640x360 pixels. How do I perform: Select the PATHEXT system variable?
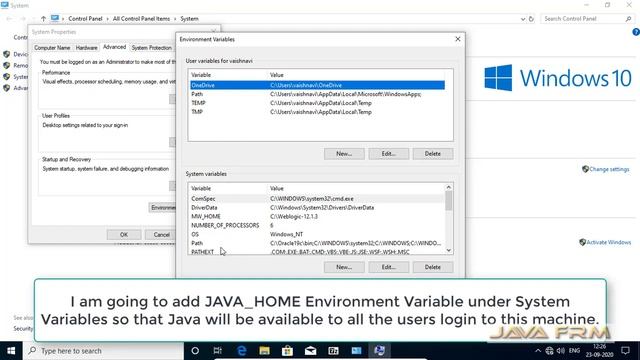(x=317, y=252)
